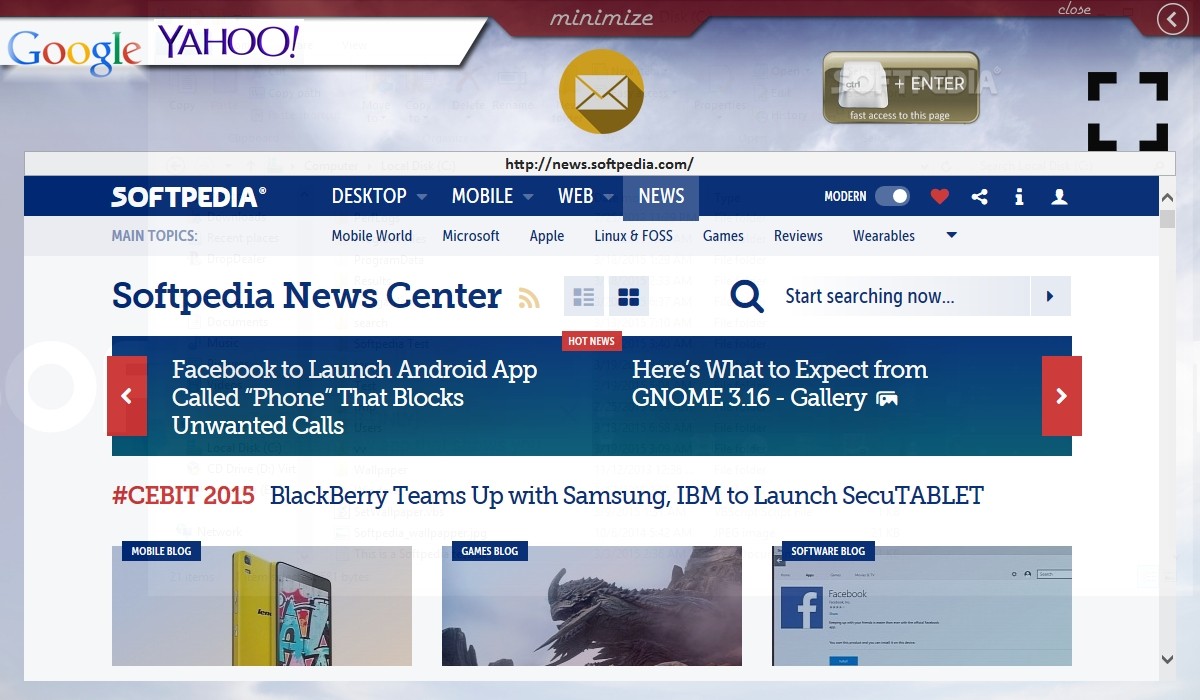Click the RSS feed icon

[528, 298]
